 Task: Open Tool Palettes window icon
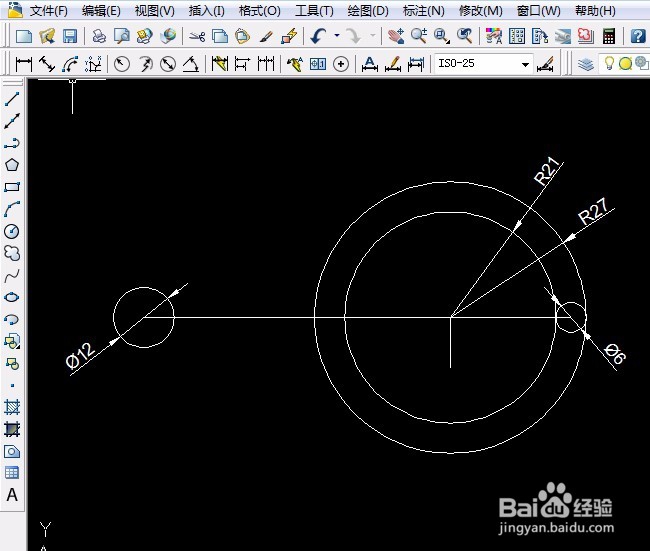540,36
